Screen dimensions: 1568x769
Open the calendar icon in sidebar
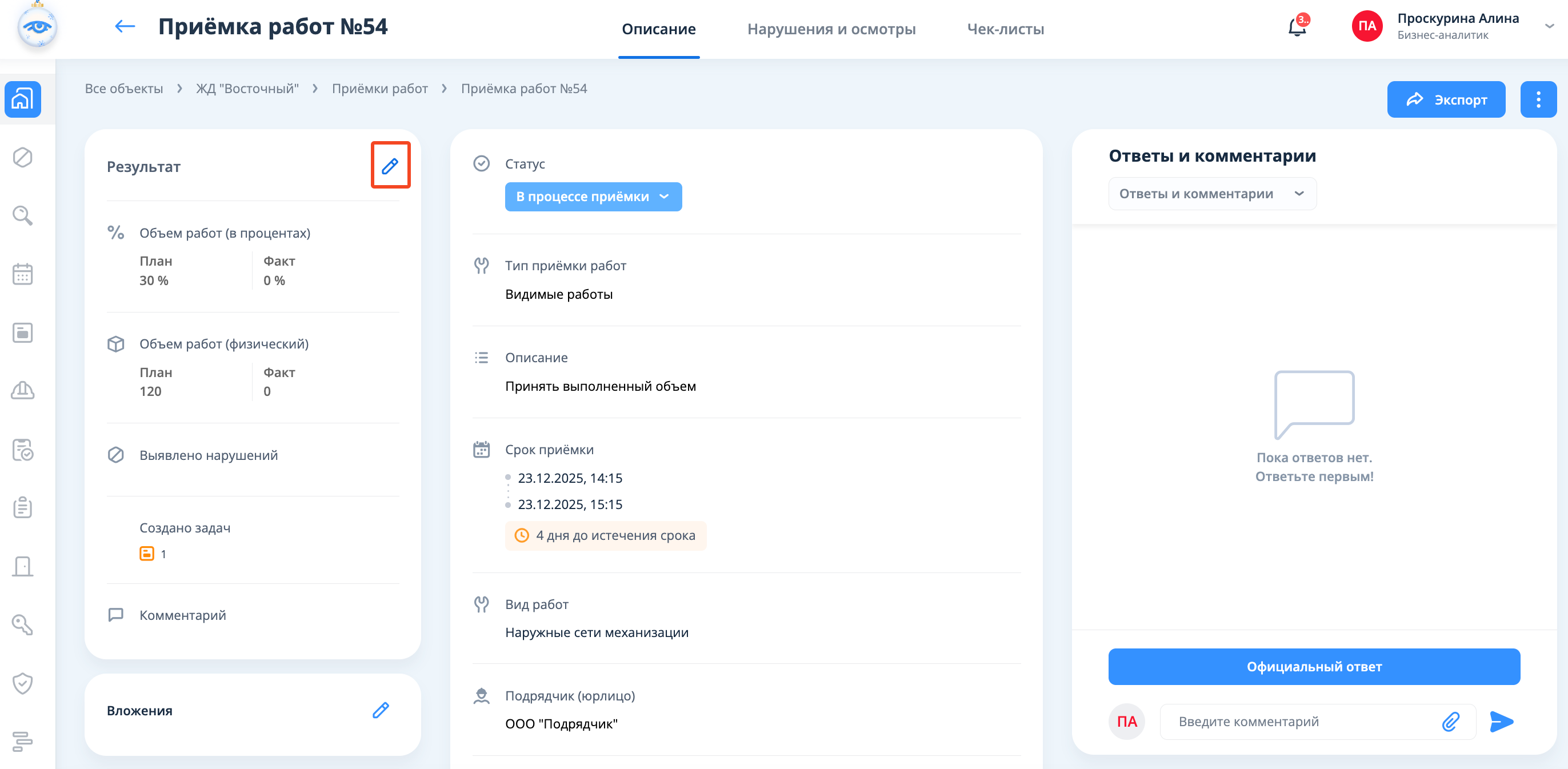pyautogui.click(x=22, y=274)
